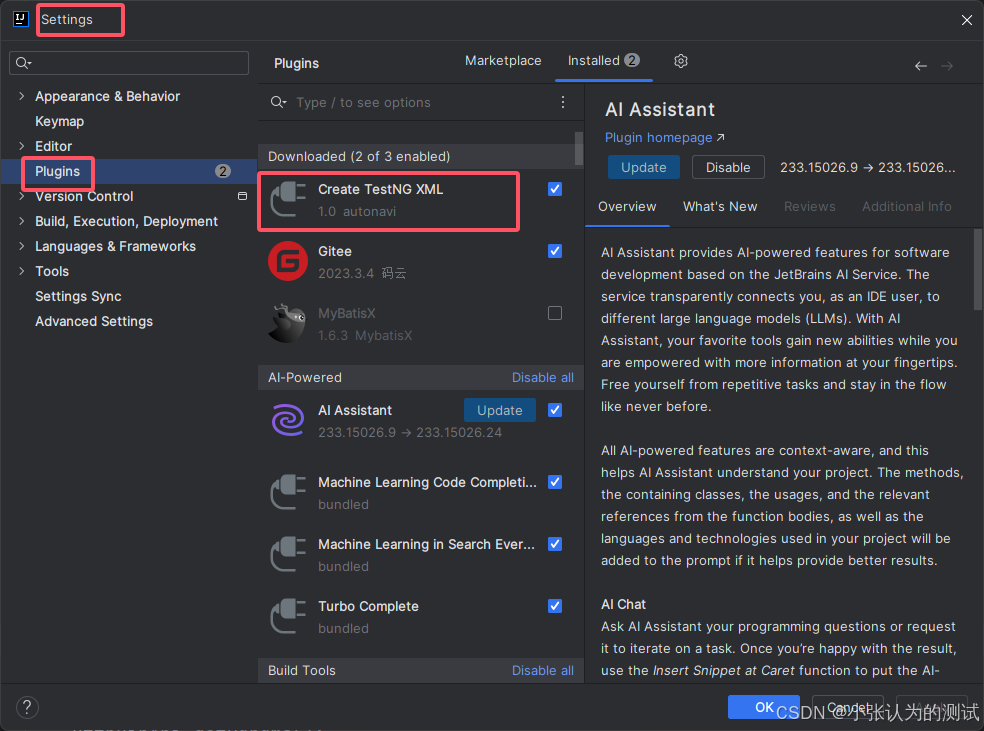Uncheck Machine Learning Code Completion checkbox
Image resolution: width=984 pixels, height=731 pixels.
point(555,482)
